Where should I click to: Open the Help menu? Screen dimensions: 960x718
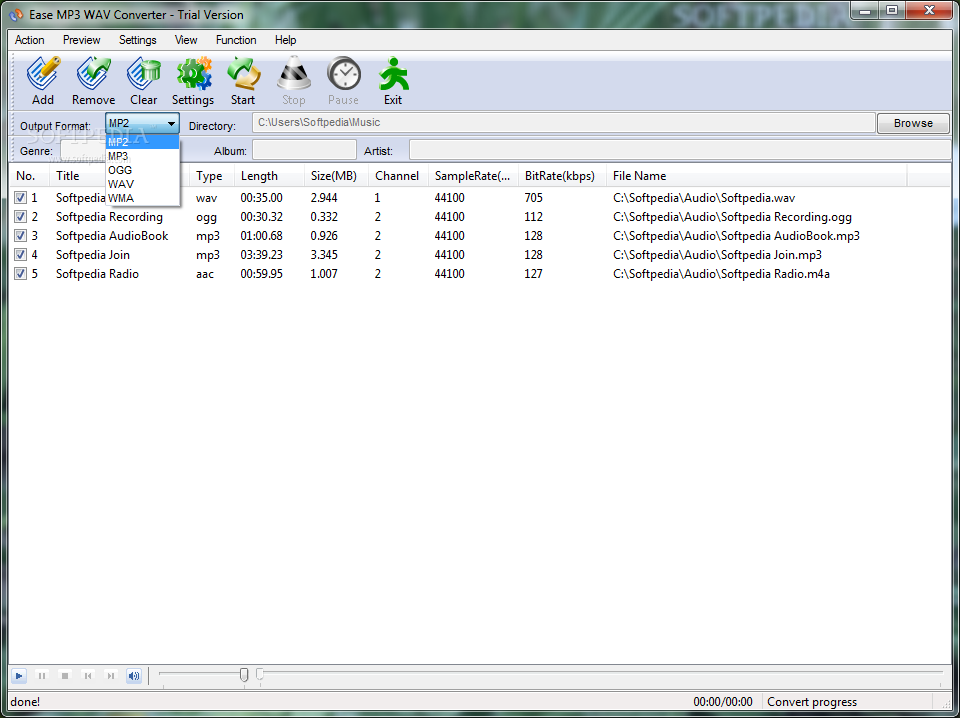click(x=285, y=40)
